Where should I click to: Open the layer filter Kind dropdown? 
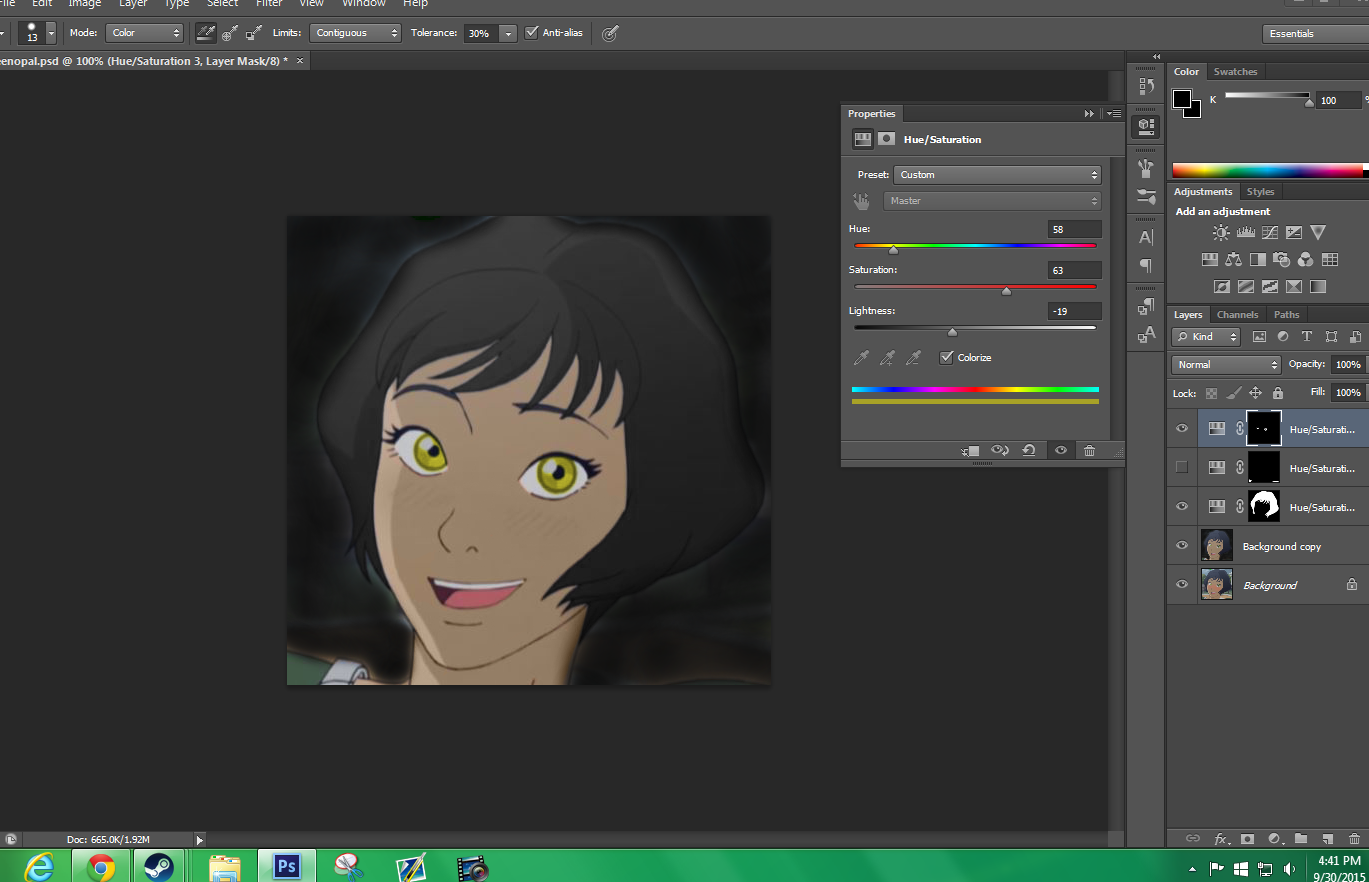[x=1206, y=337]
